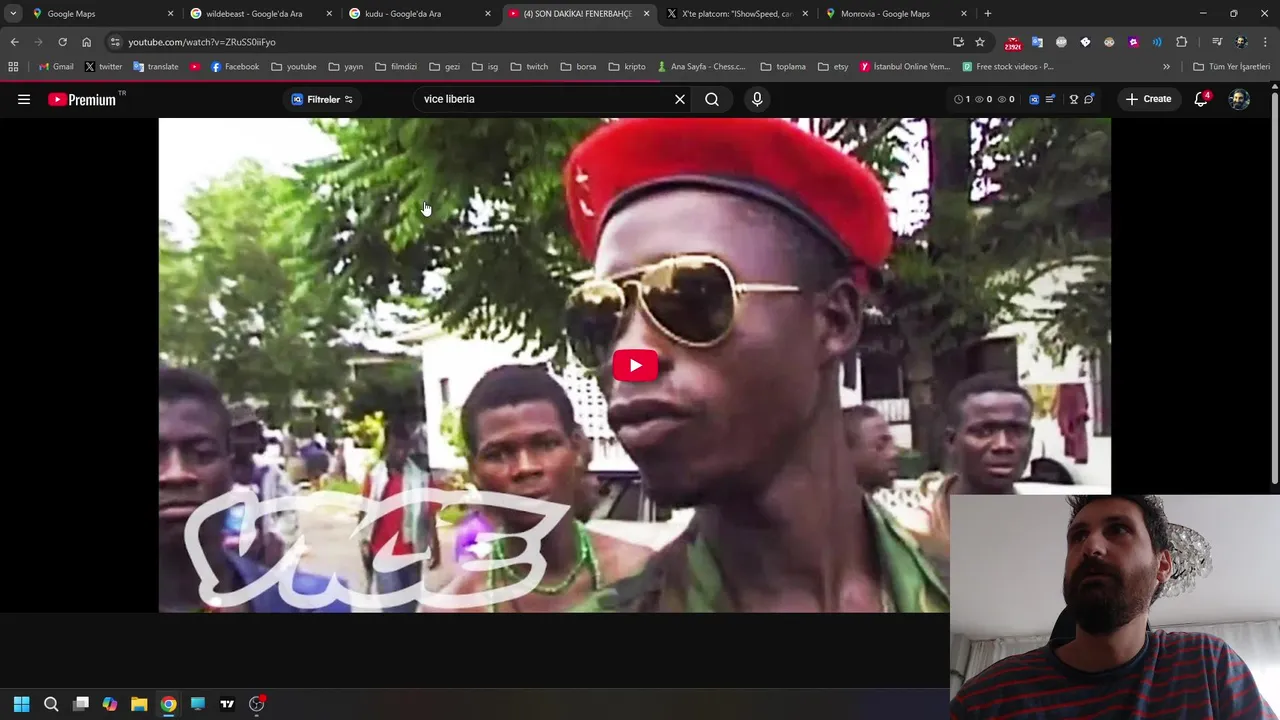Open the Chrome extensions puzzle menu

tap(1182, 42)
